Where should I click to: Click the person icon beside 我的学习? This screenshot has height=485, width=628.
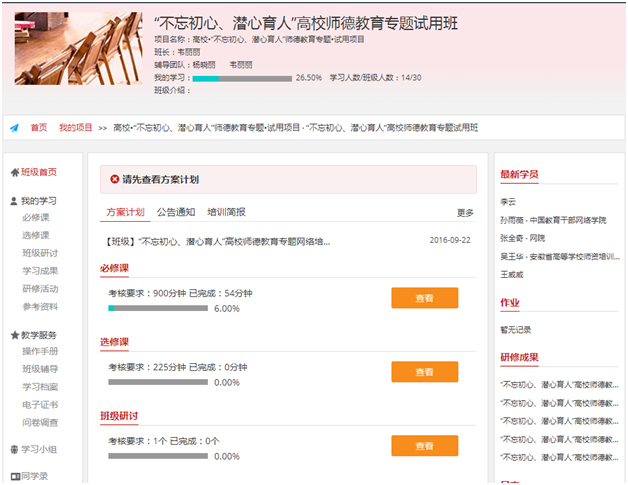[x=14, y=201]
